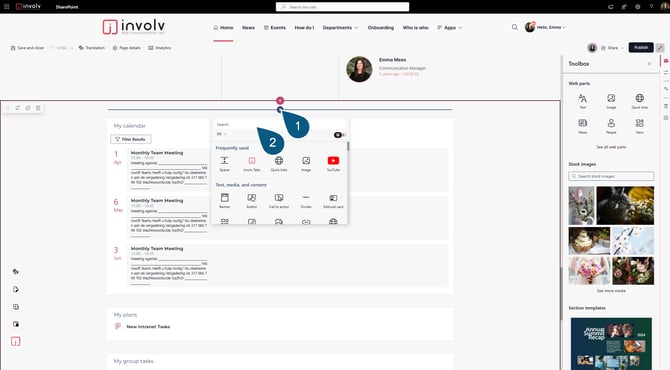The width and height of the screenshot is (670, 370).
Task: Open section properties edit icon
Action: [x=18, y=108]
